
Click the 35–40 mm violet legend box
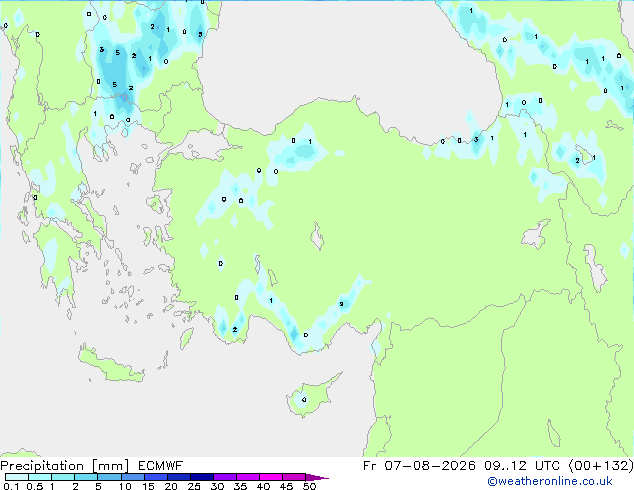(248, 477)
